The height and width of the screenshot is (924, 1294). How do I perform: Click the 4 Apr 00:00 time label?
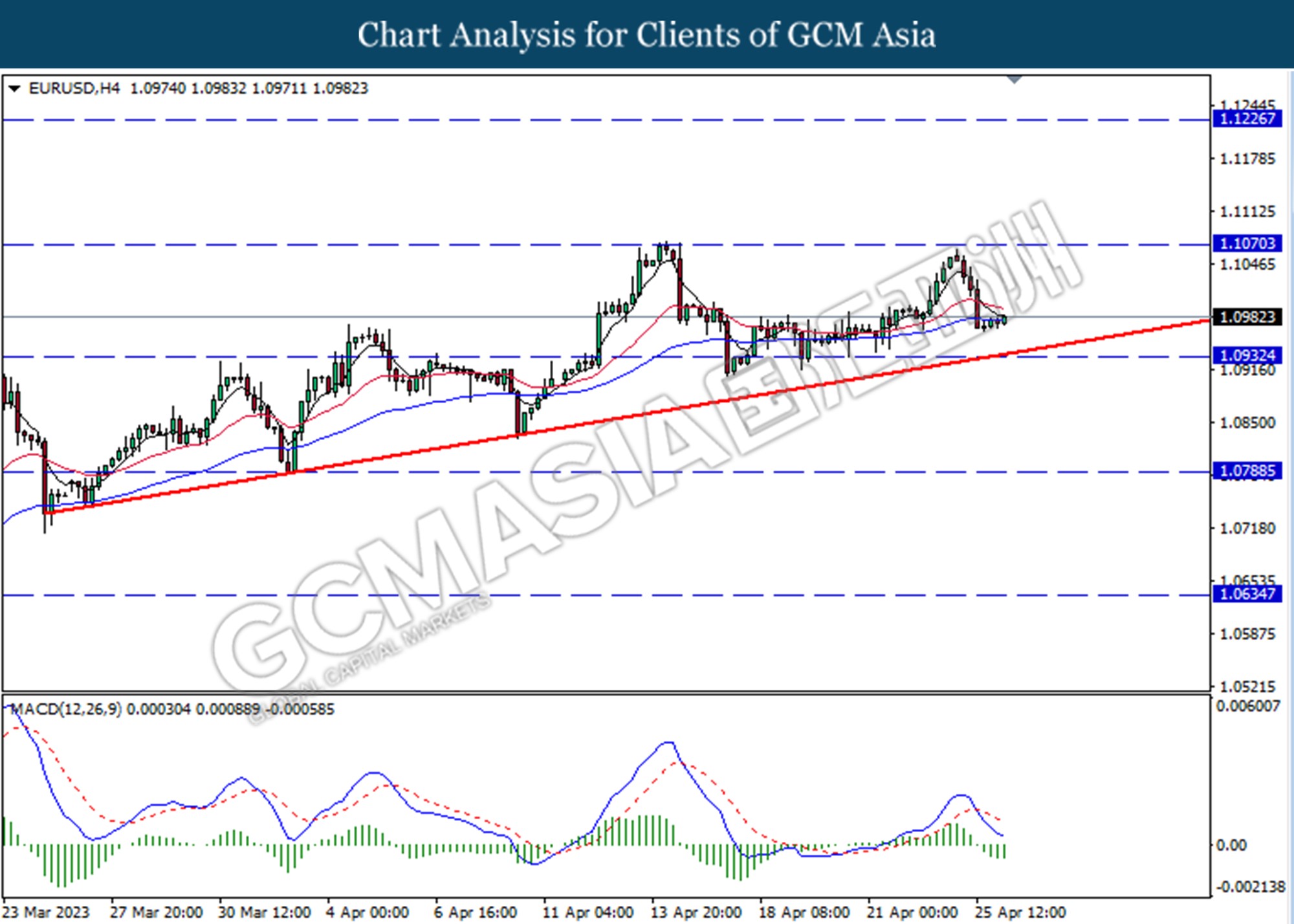click(x=367, y=912)
